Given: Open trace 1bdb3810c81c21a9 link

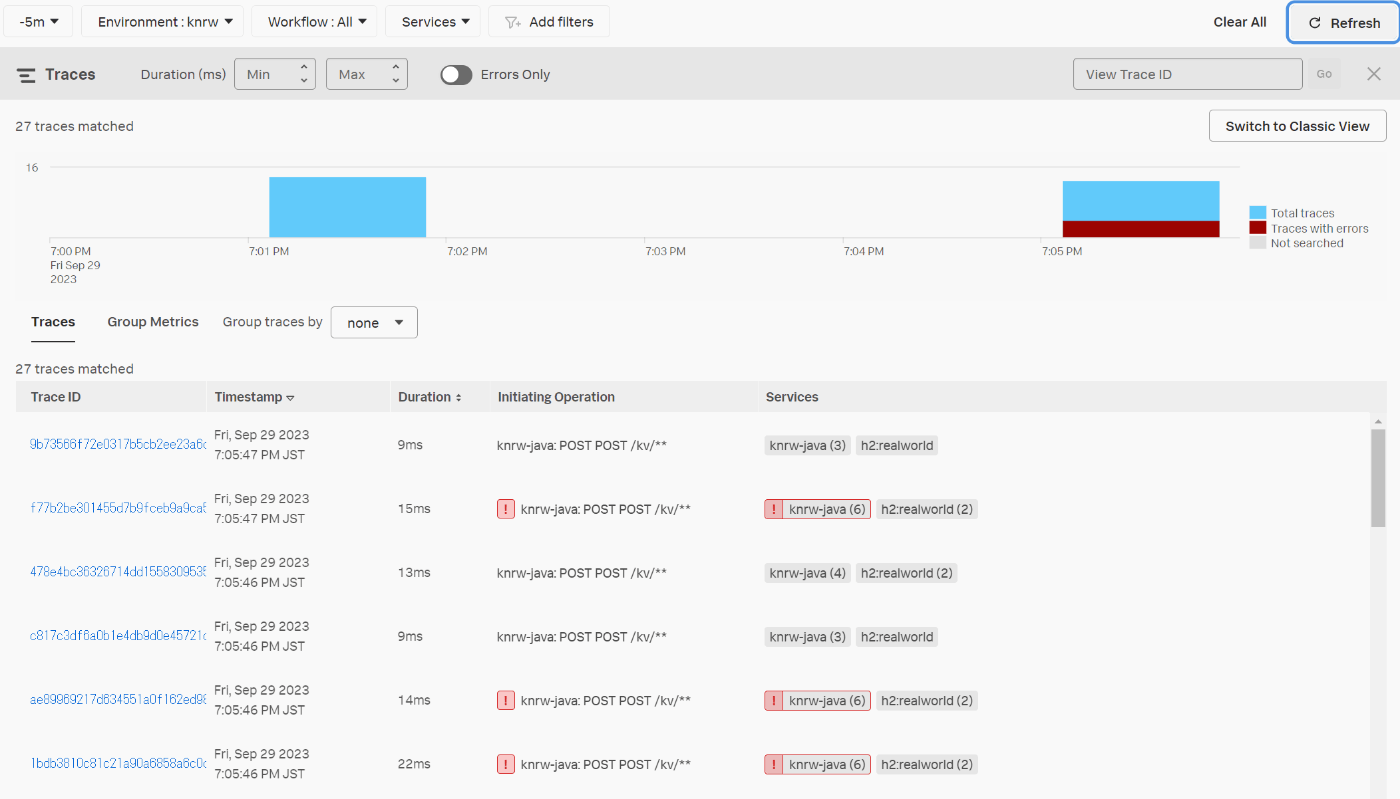Looking at the screenshot, I should (x=118, y=764).
